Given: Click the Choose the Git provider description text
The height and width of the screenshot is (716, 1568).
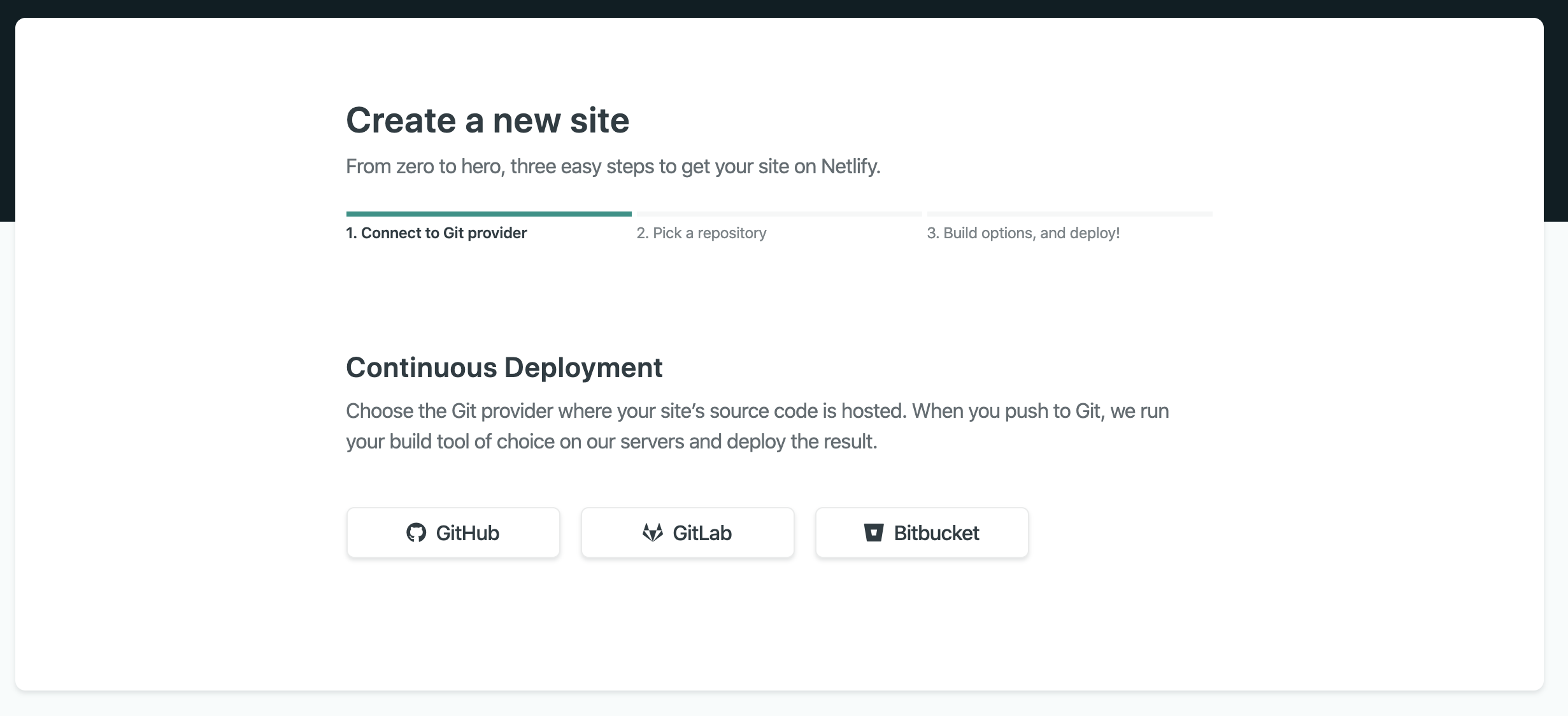Looking at the screenshot, I should (758, 426).
